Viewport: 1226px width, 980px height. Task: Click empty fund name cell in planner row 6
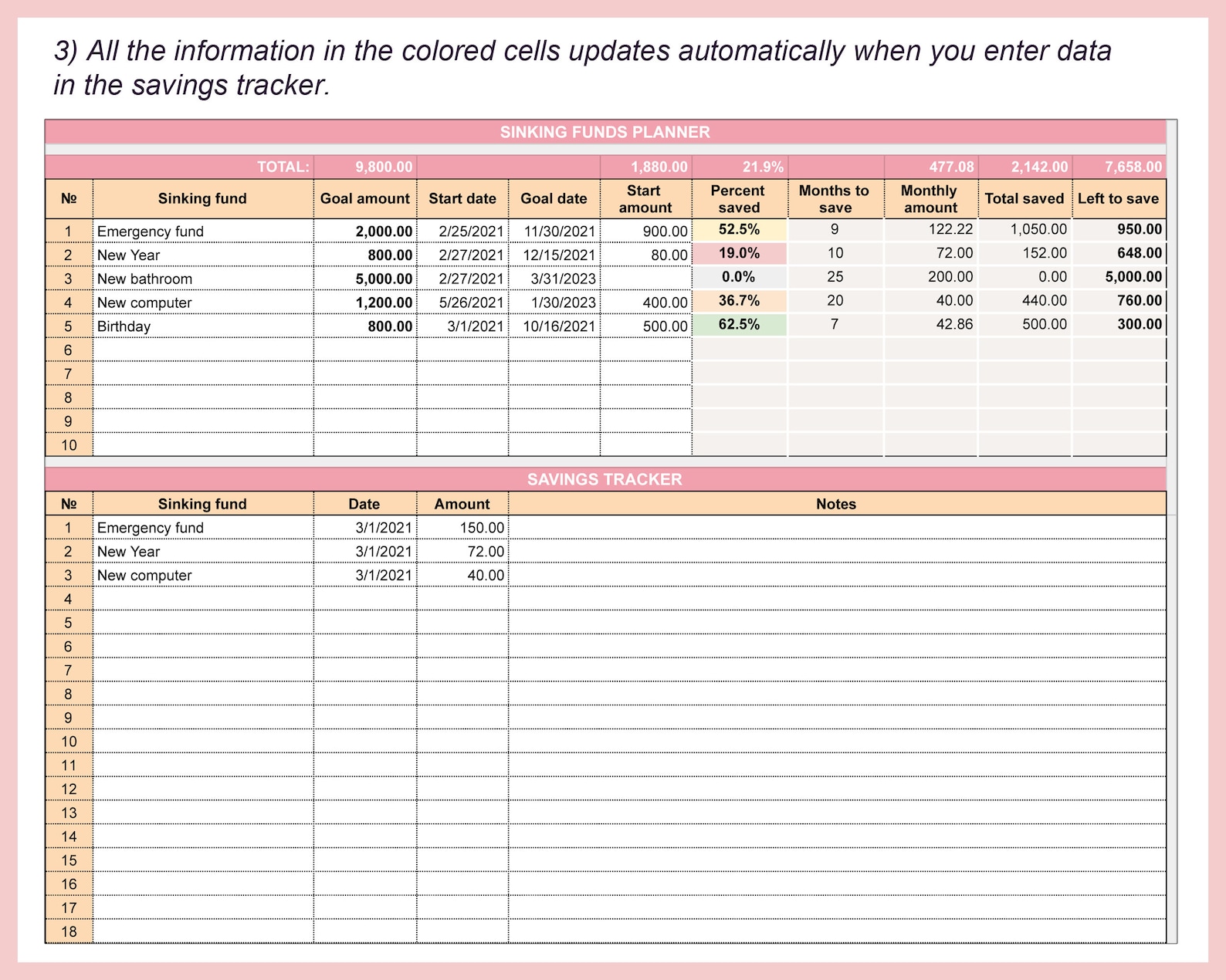coord(203,350)
